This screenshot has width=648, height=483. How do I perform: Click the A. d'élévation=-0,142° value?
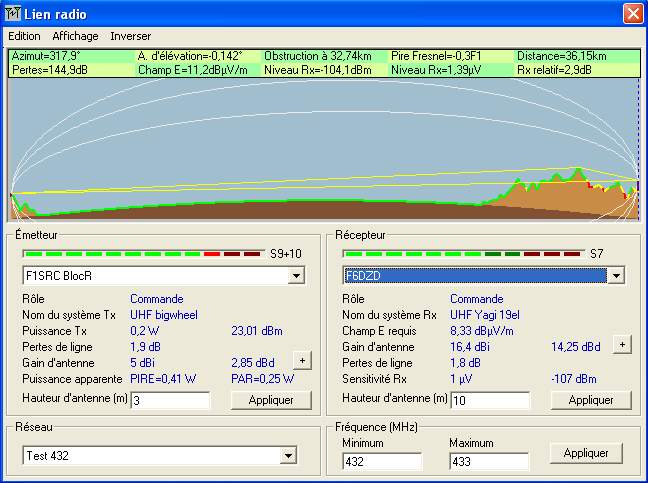click(190, 56)
